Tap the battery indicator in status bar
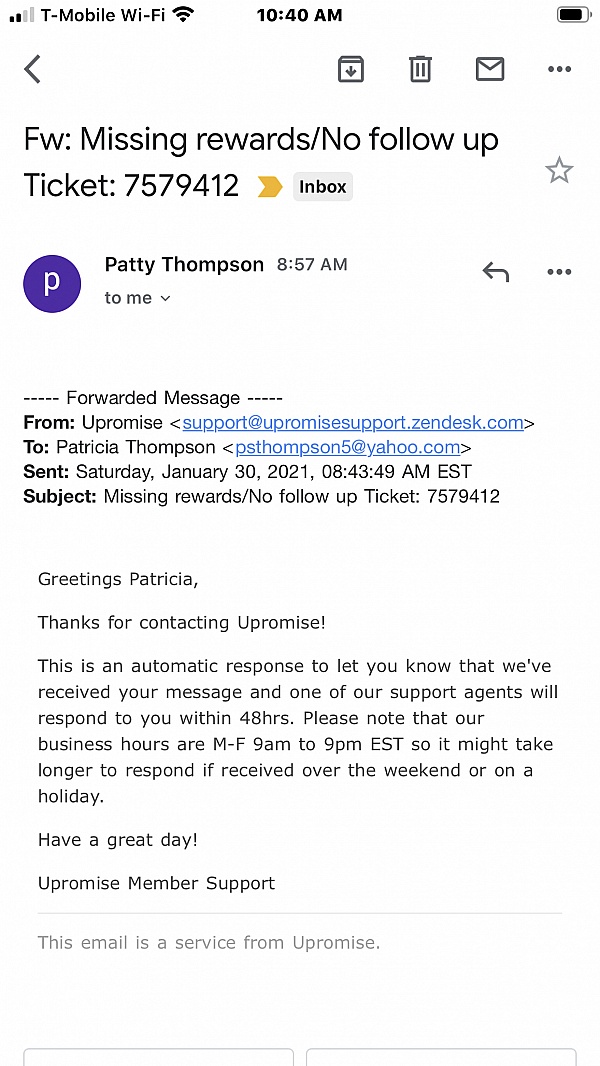This screenshot has height=1066, width=600. (574, 15)
